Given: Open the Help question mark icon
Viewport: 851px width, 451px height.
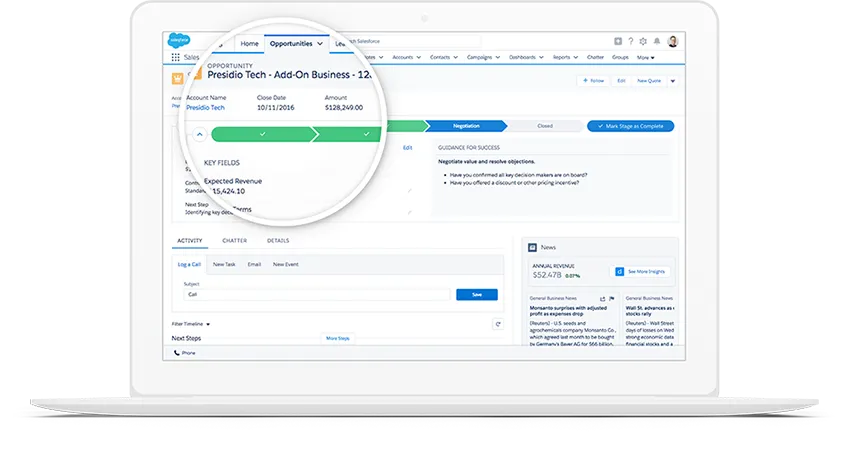Looking at the screenshot, I should pyautogui.click(x=630, y=41).
